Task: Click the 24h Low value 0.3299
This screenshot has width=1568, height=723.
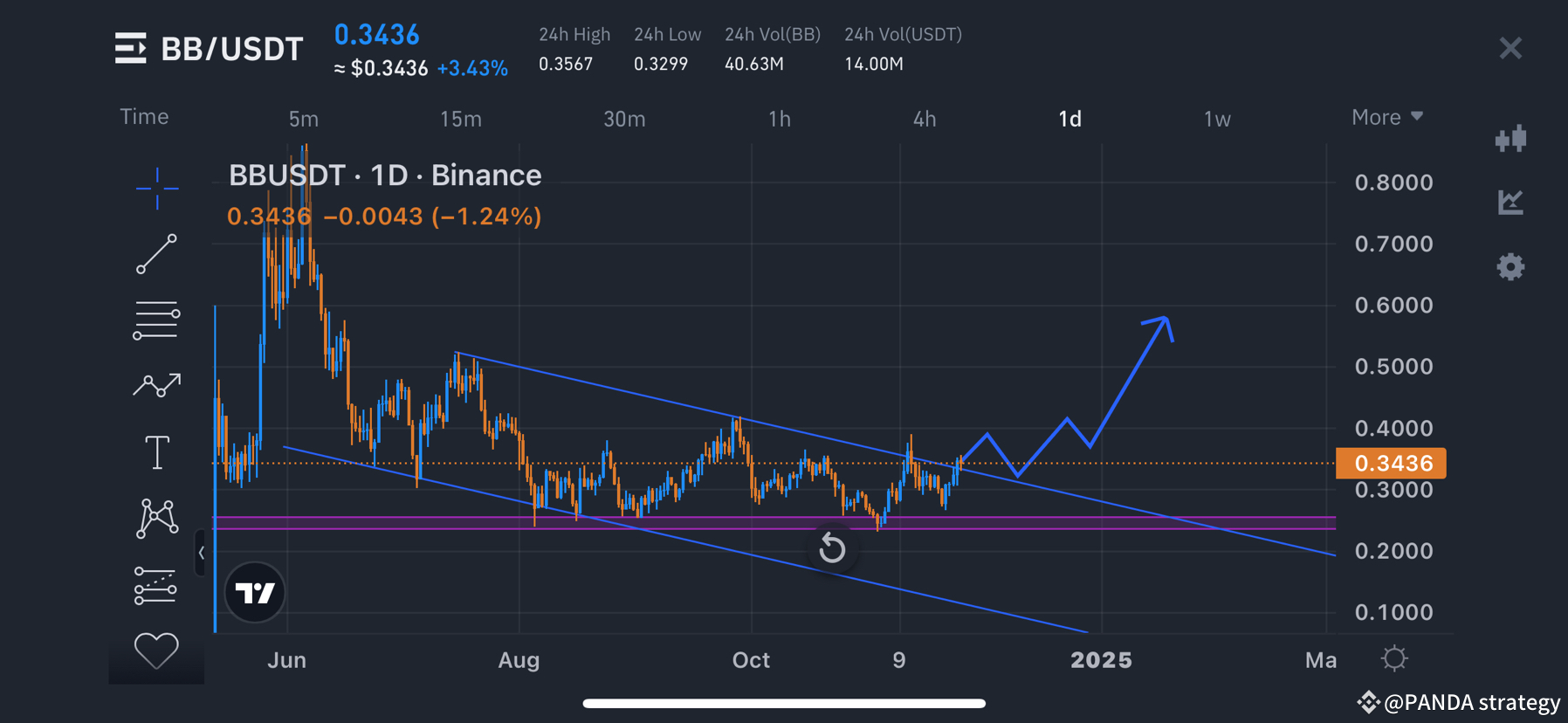Action: tap(661, 64)
